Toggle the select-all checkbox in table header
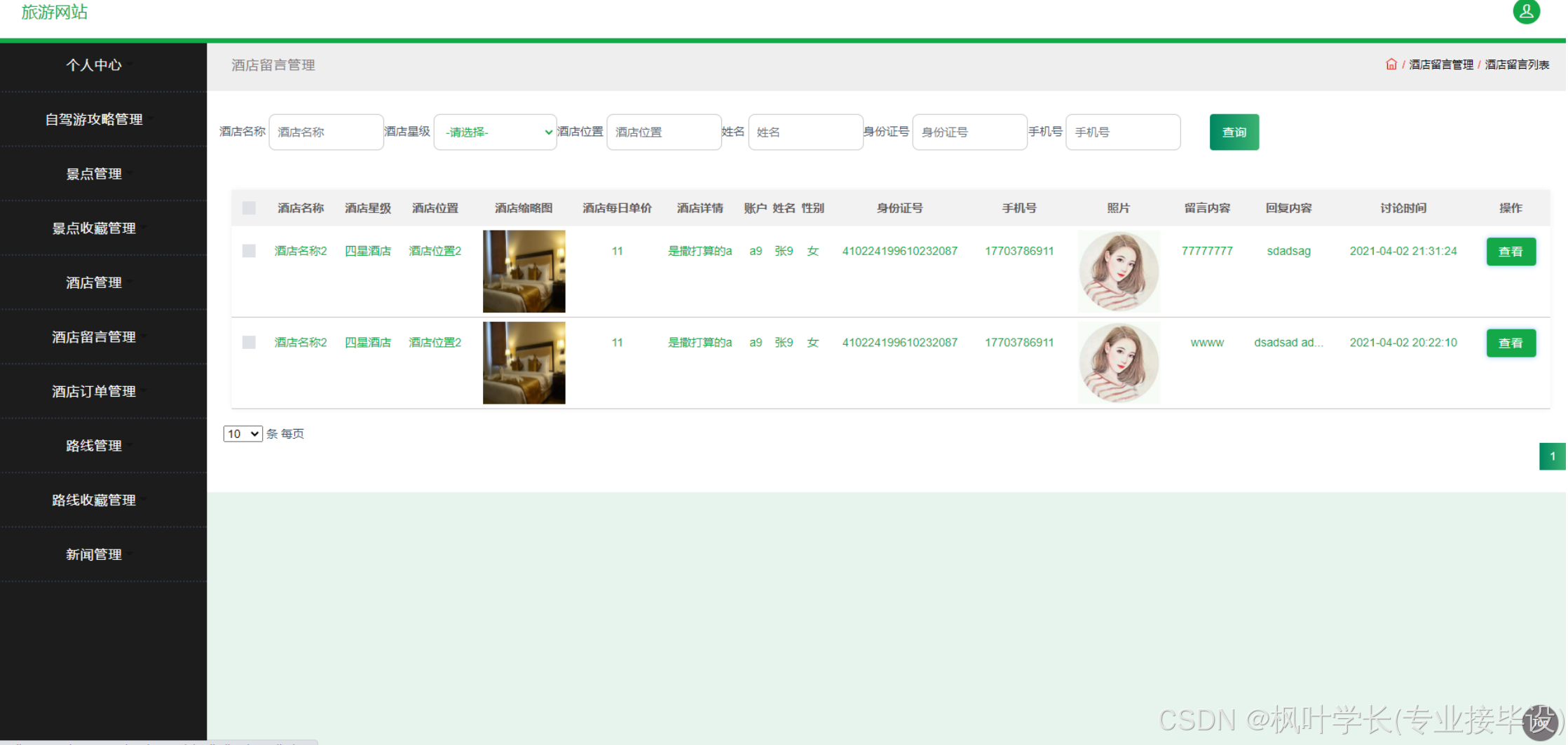 coord(249,208)
